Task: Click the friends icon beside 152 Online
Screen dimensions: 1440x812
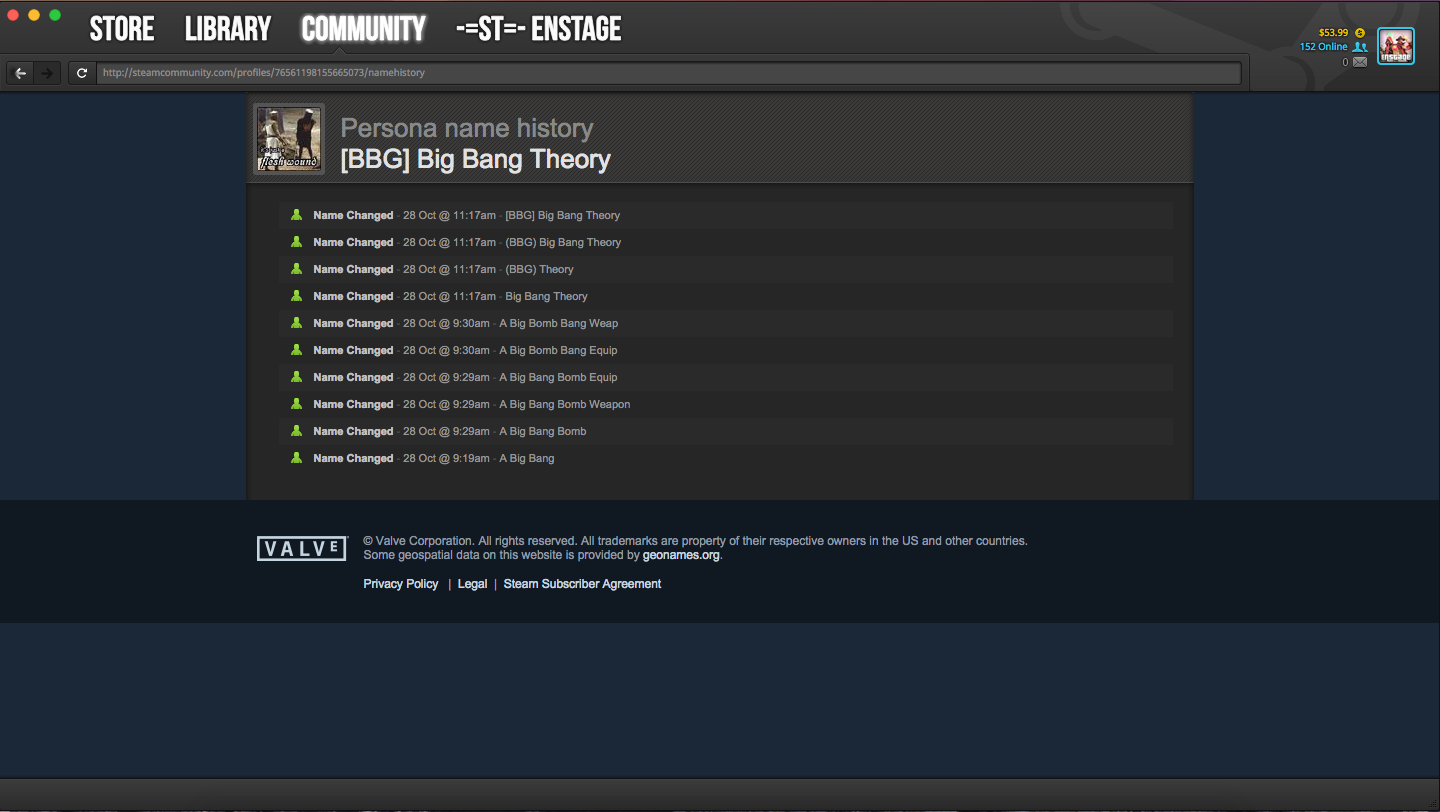Action: 1360,47
